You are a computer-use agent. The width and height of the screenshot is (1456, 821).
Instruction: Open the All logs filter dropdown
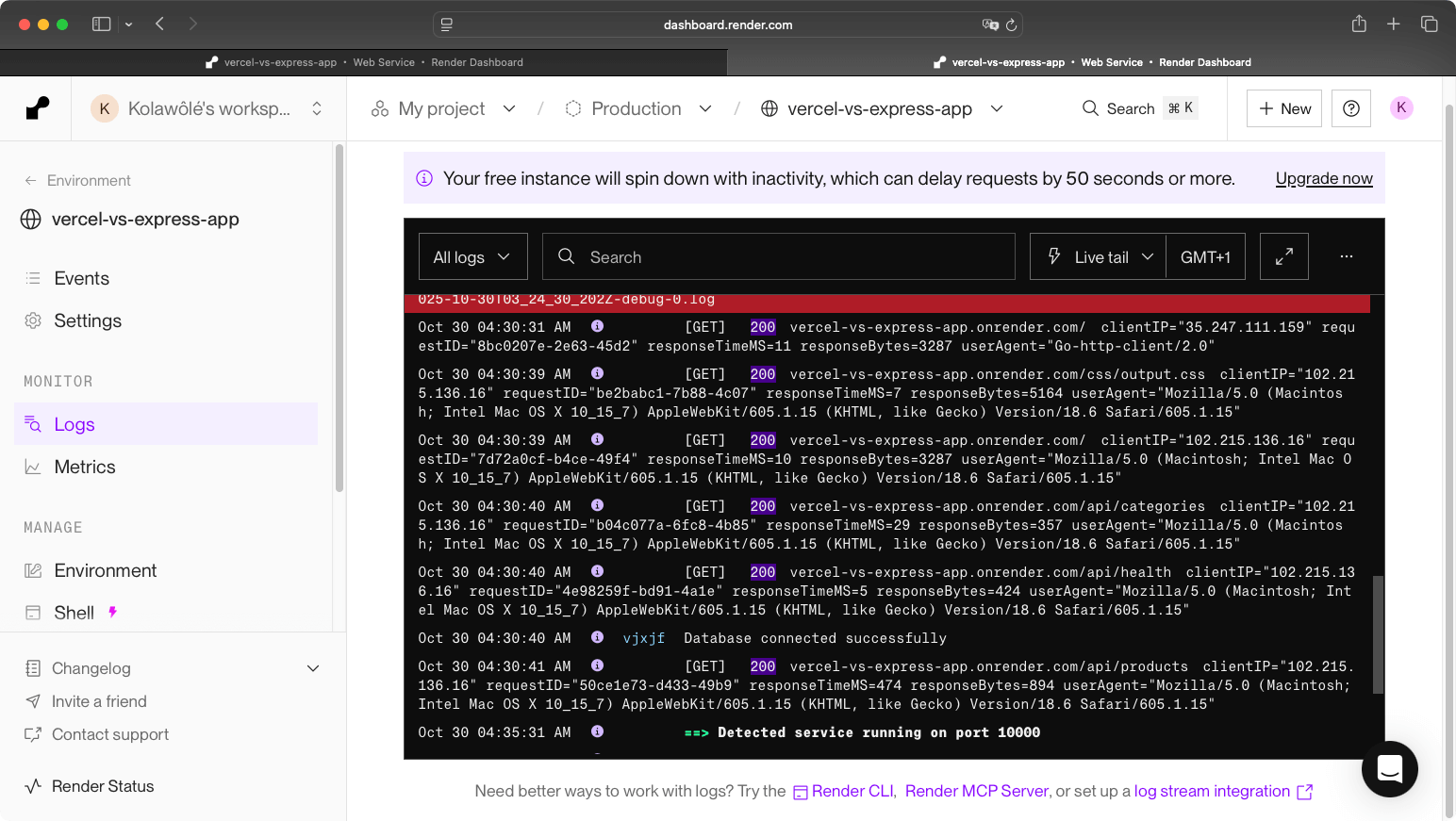point(472,255)
